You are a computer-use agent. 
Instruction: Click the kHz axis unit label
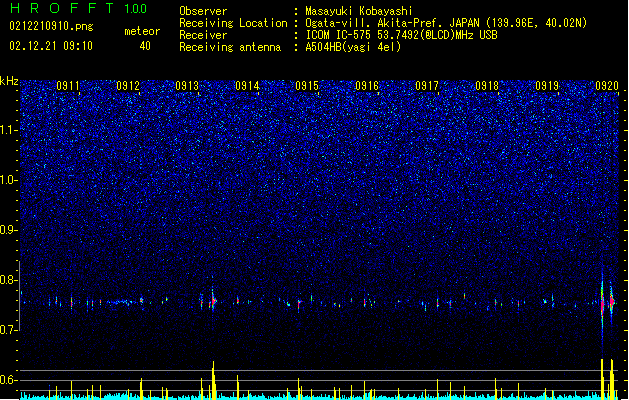point(9,81)
